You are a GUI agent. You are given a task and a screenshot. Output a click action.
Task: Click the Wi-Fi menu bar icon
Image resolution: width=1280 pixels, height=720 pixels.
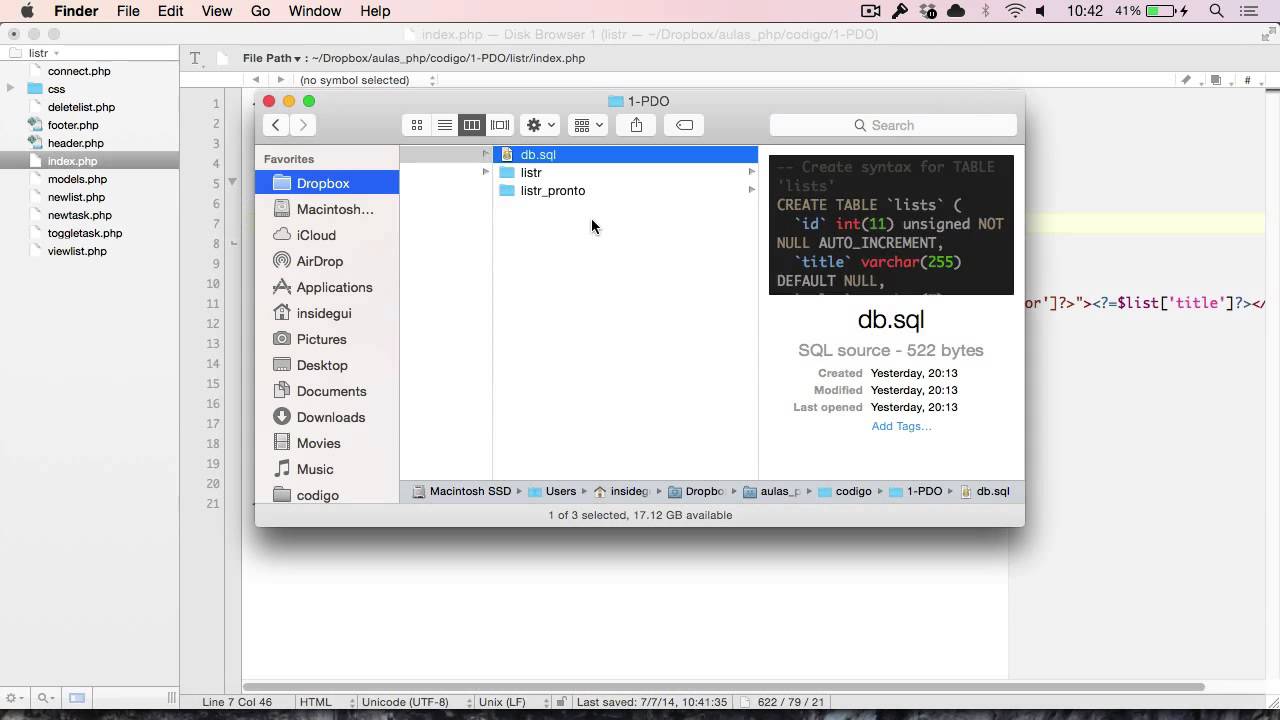coord(1016,11)
